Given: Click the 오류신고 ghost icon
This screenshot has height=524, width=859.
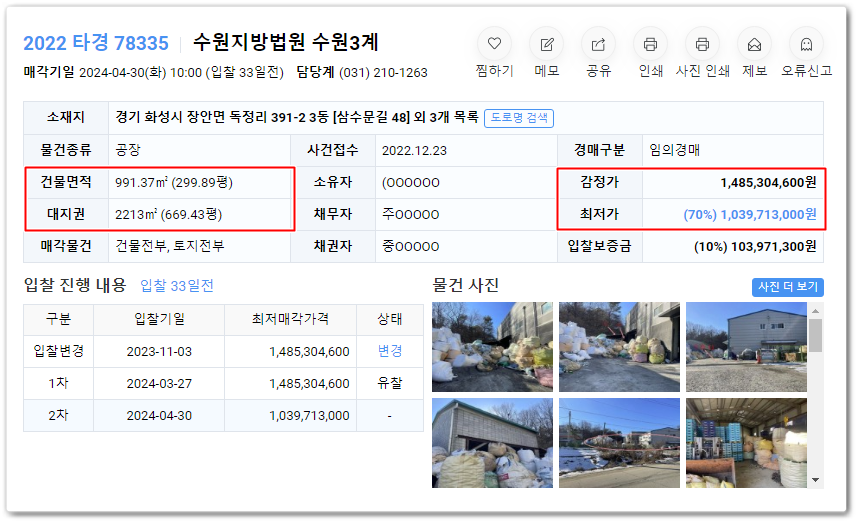Looking at the screenshot, I should 806,44.
